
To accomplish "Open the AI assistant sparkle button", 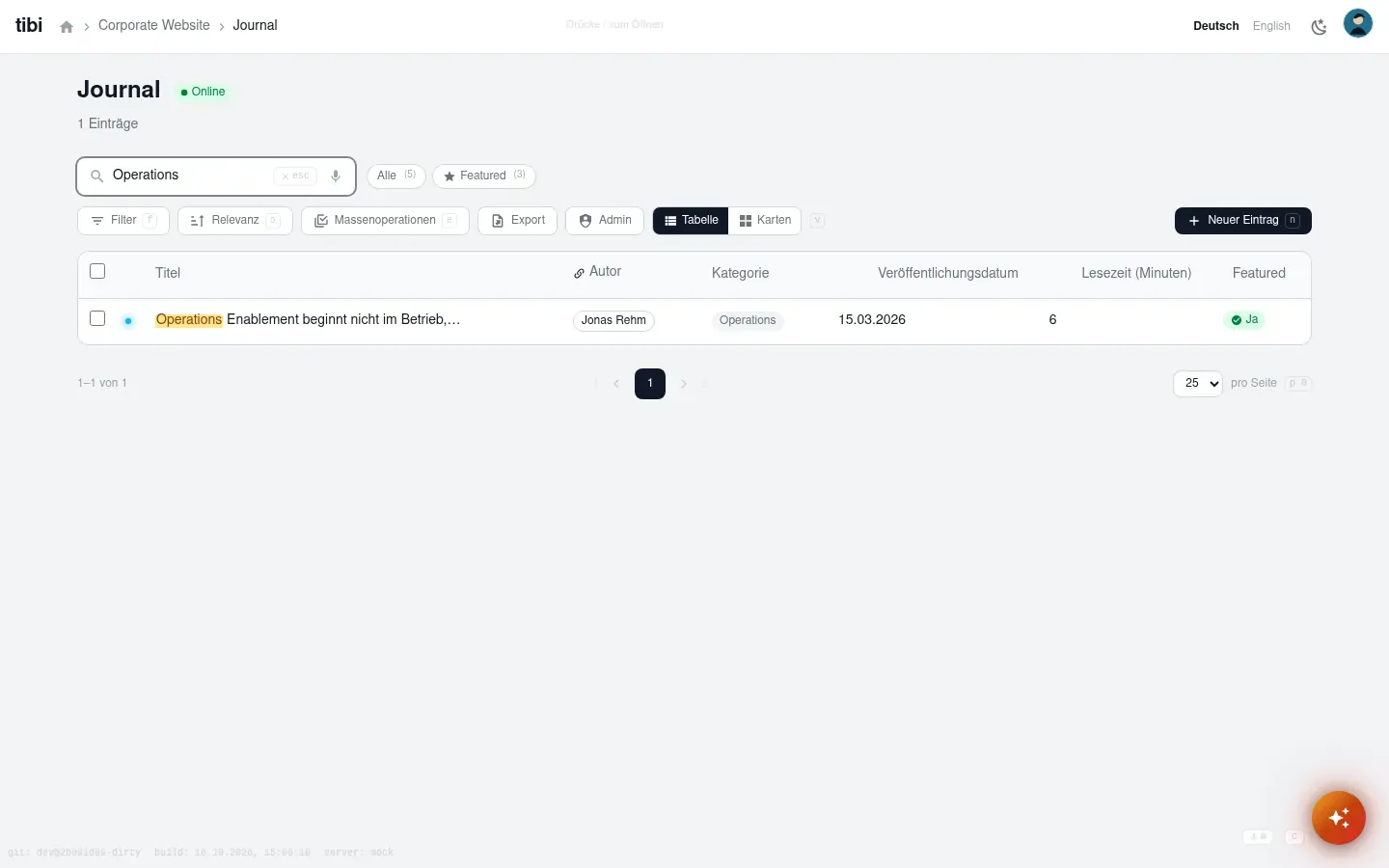I will point(1339,818).
